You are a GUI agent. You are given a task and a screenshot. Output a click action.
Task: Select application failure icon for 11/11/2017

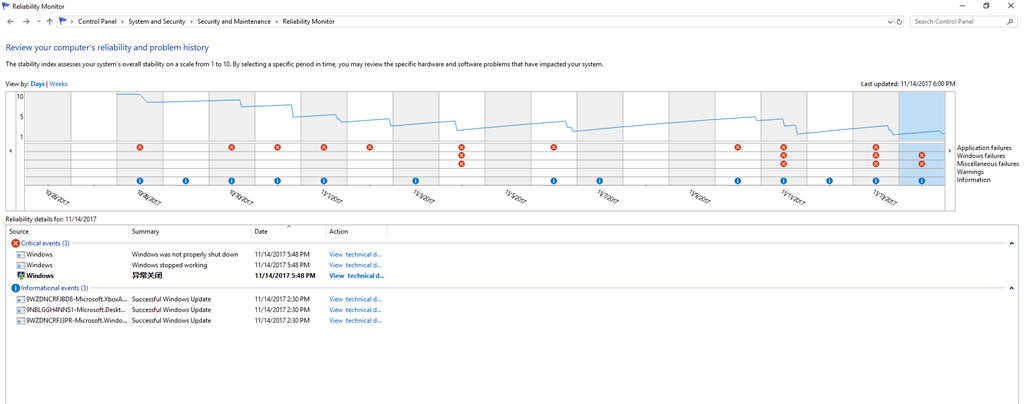point(784,148)
